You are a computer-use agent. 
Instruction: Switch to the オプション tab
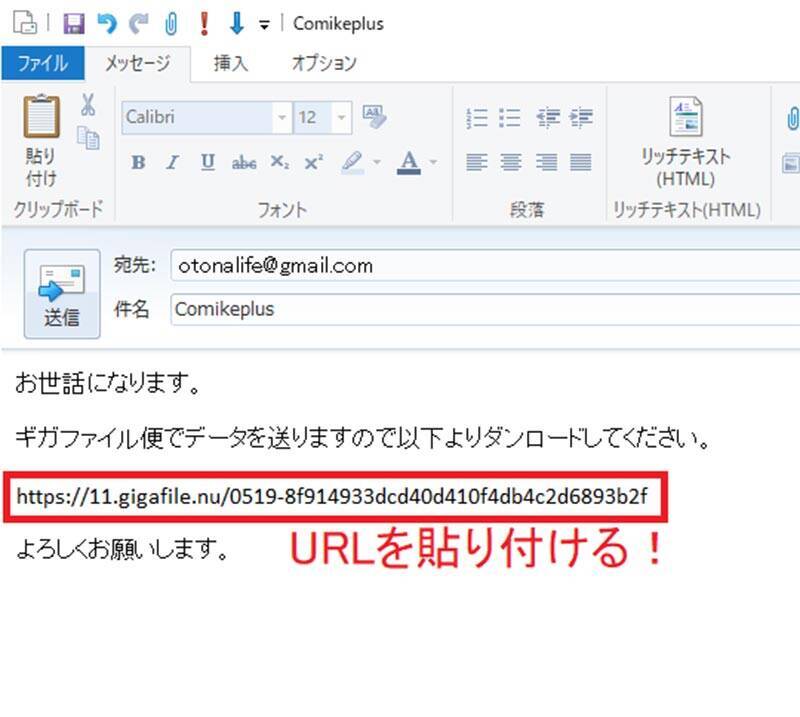(x=324, y=63)
